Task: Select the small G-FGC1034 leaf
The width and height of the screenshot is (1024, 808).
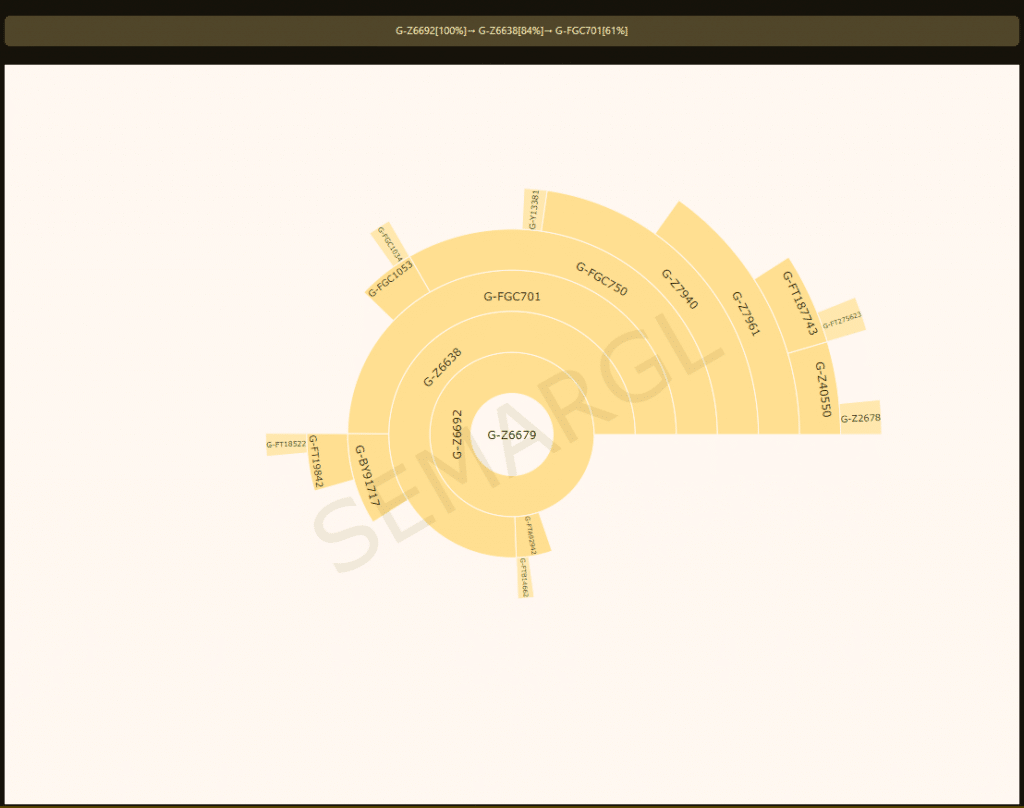Action: (x=390, y=243)
